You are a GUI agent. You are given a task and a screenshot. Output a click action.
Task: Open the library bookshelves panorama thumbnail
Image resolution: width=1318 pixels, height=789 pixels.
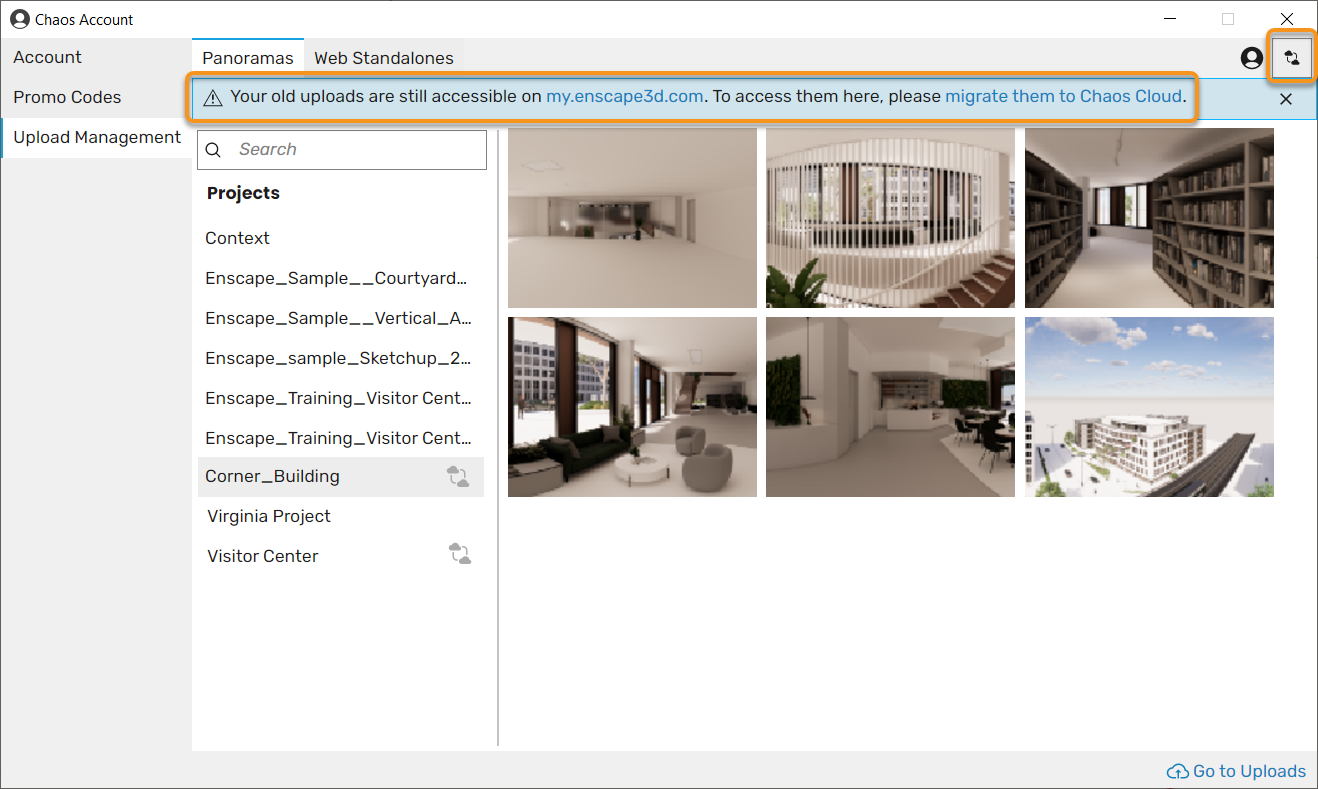tap(1149, 218)
